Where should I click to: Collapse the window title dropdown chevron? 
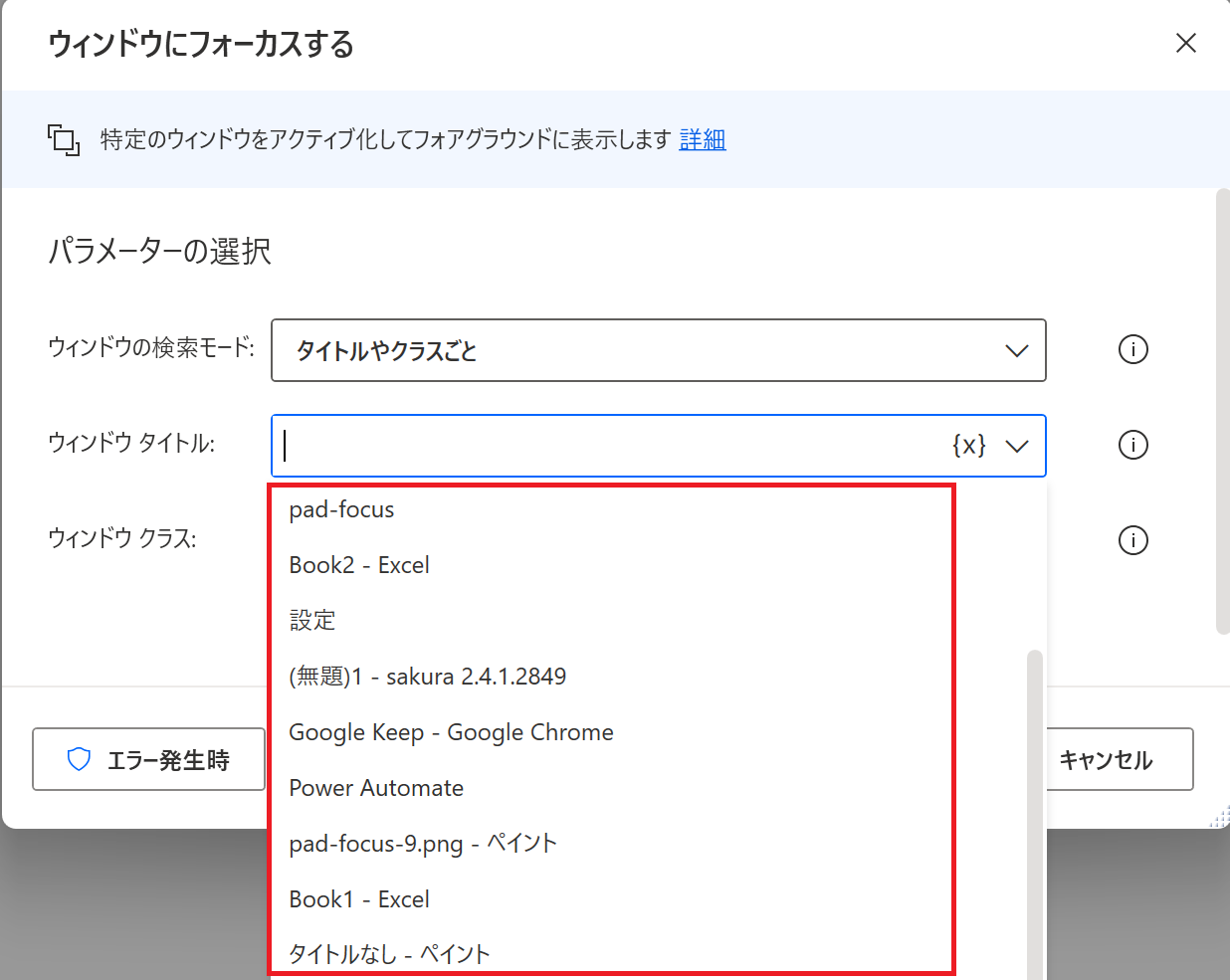pyautogui.click(x=1017, y=445)
